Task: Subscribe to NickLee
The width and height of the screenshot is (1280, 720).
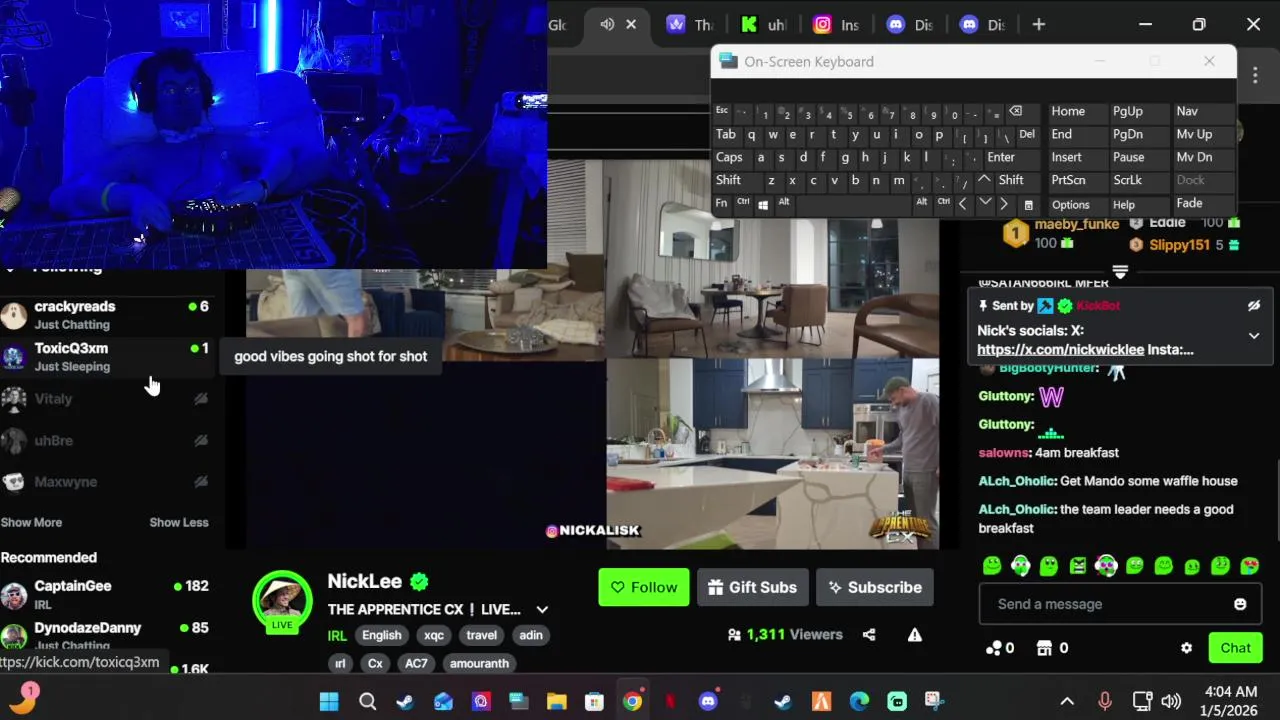Action: (x=874, y=587)
